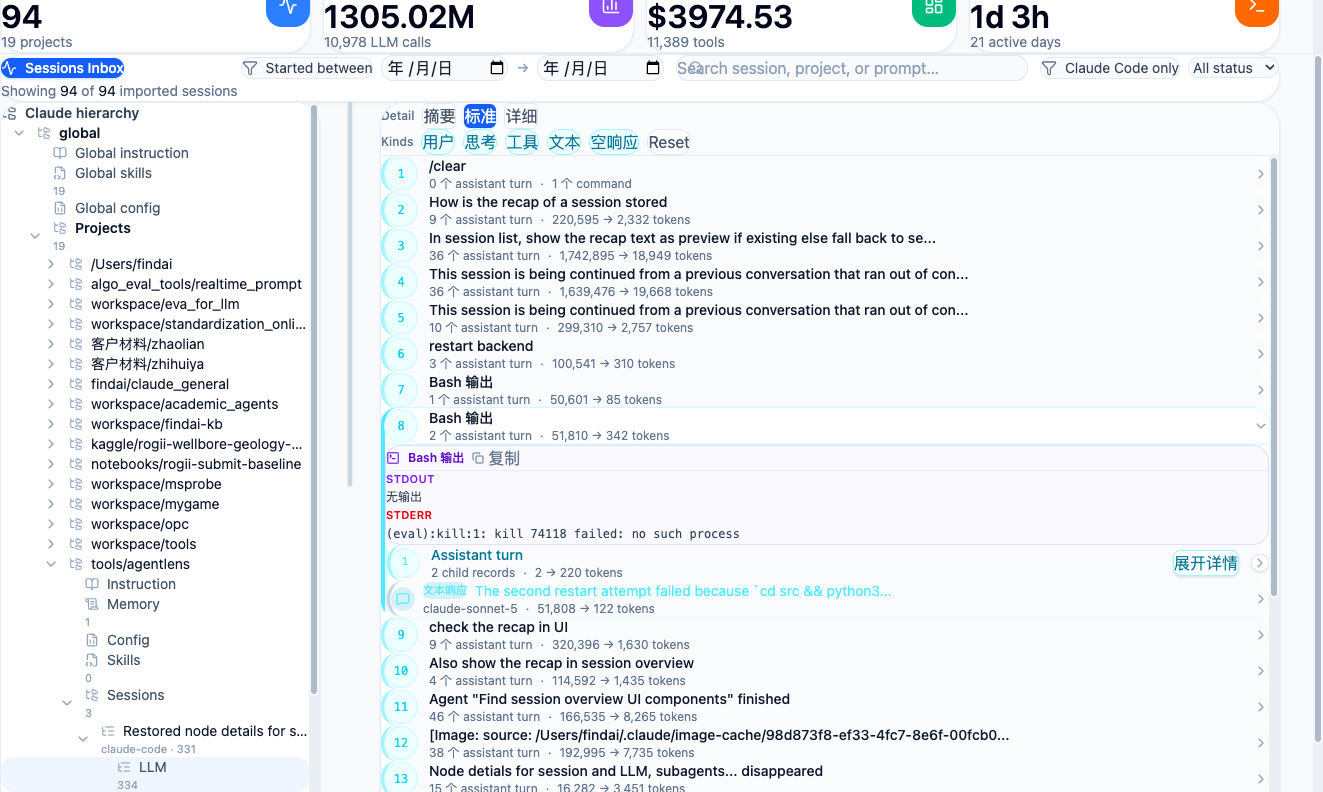Collapse the Sessions node under agentlens
1323x792 pixels.
[67, 702]
